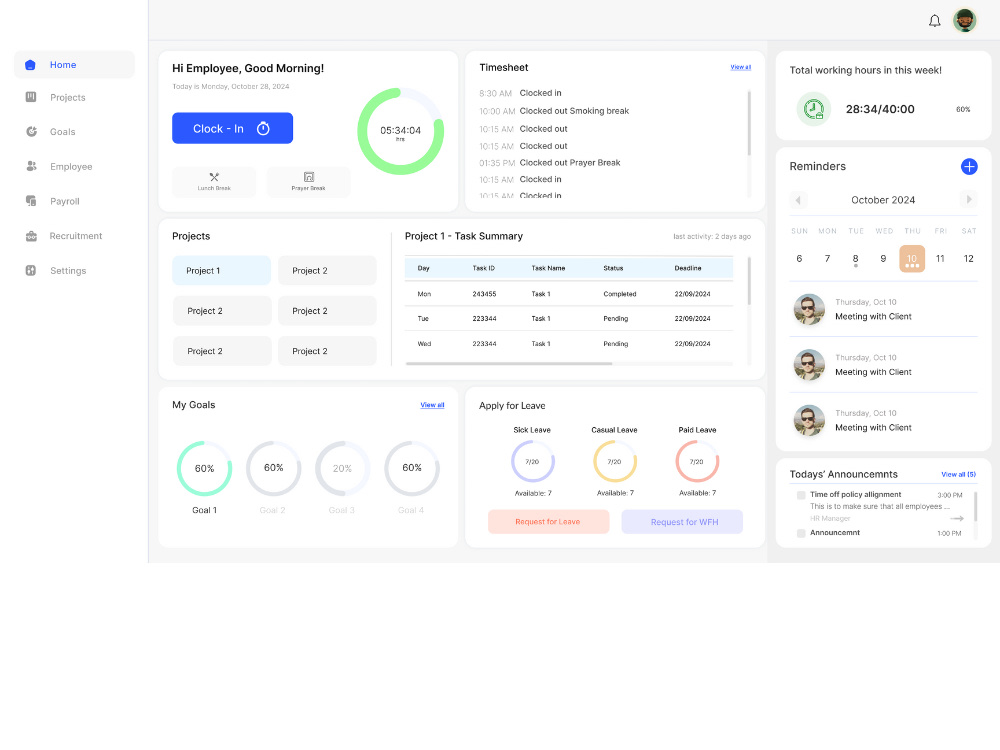1000x750 pixels.
Task: Open the arrow on Time off policy announcement
Action: point(957,518)
